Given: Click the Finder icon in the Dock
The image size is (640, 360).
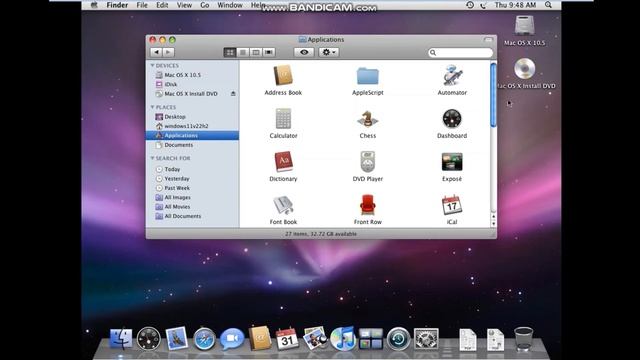Looking at the screenshot, I should coord(121,339).
